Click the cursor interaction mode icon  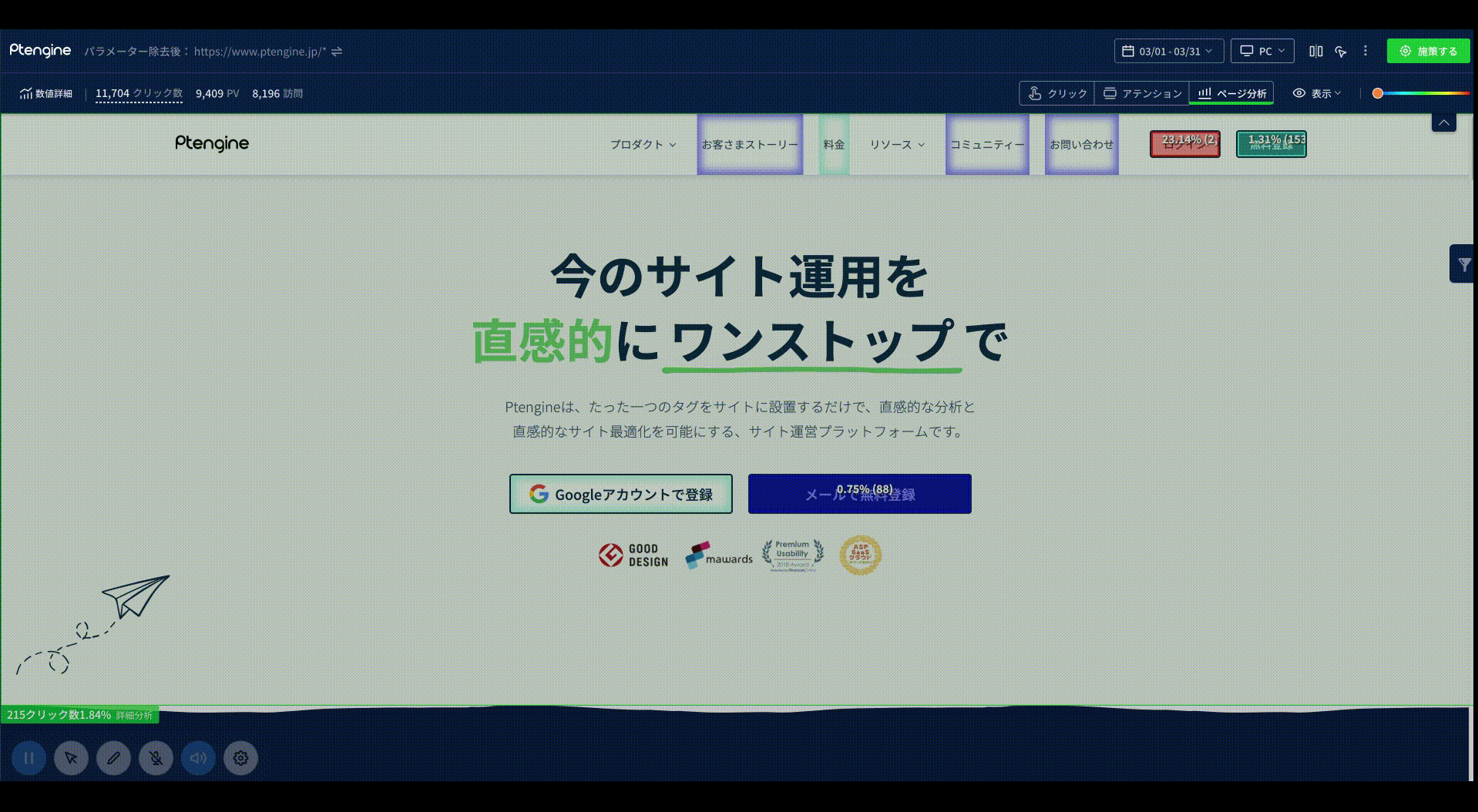coord(1341,51)
